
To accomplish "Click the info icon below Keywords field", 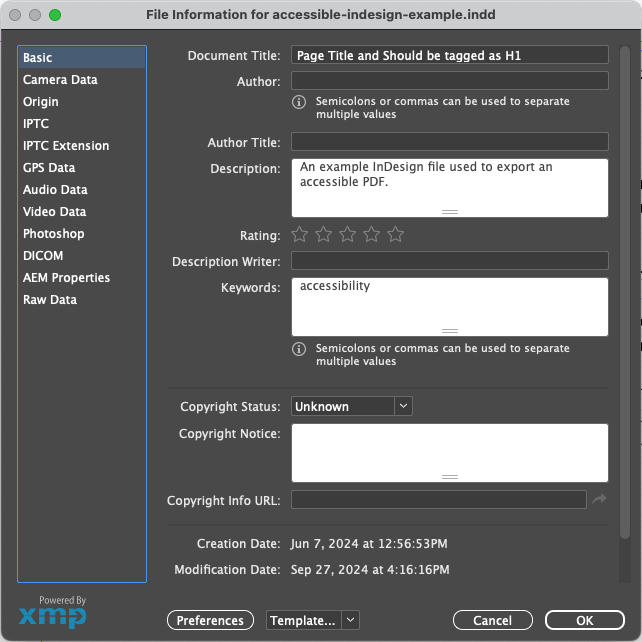I will [x=299, y=349].
